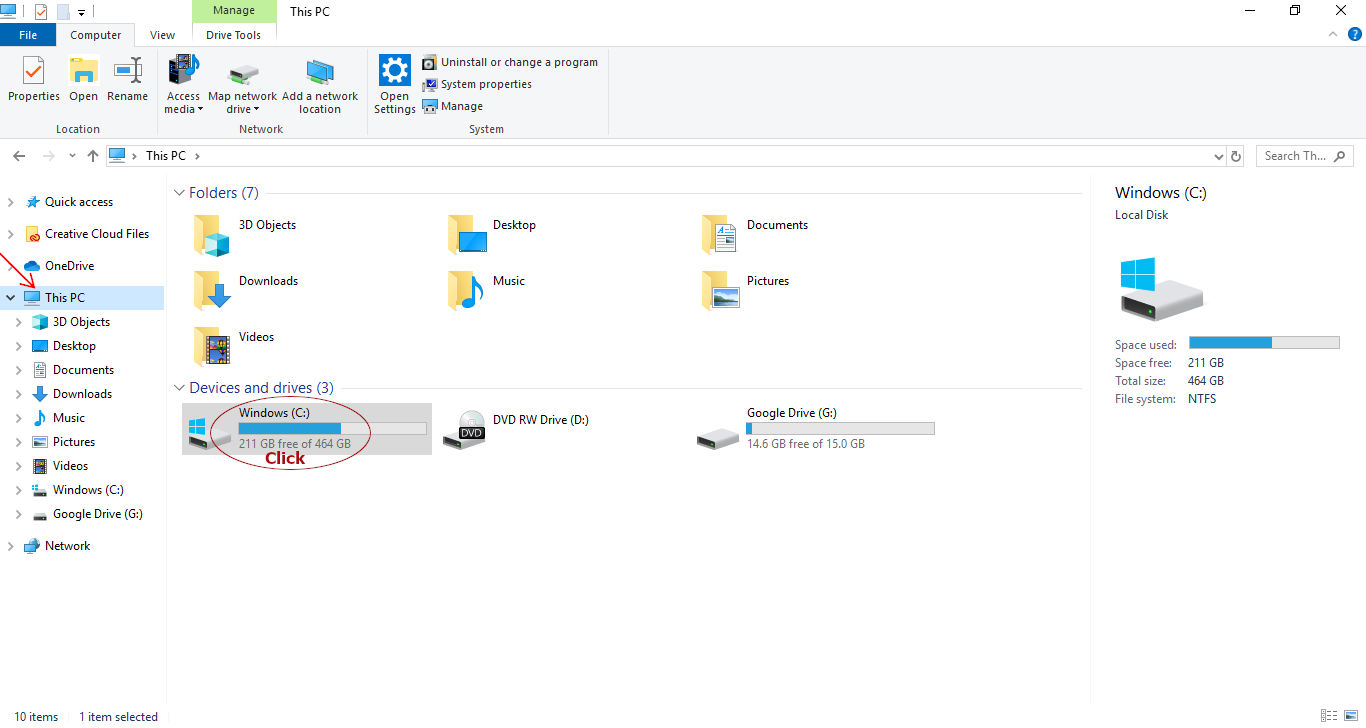The height and width of the screenshot is (728, 1366).
Task: Click Manage in the System group
Action: click(x=453, y=106)
